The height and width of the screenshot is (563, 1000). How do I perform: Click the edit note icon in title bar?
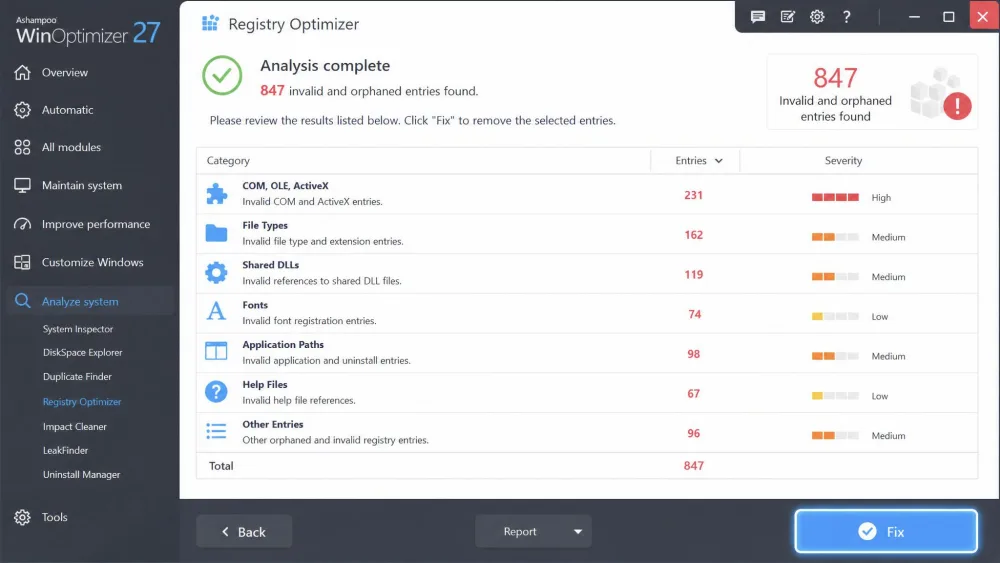click(x=788, y=17)
